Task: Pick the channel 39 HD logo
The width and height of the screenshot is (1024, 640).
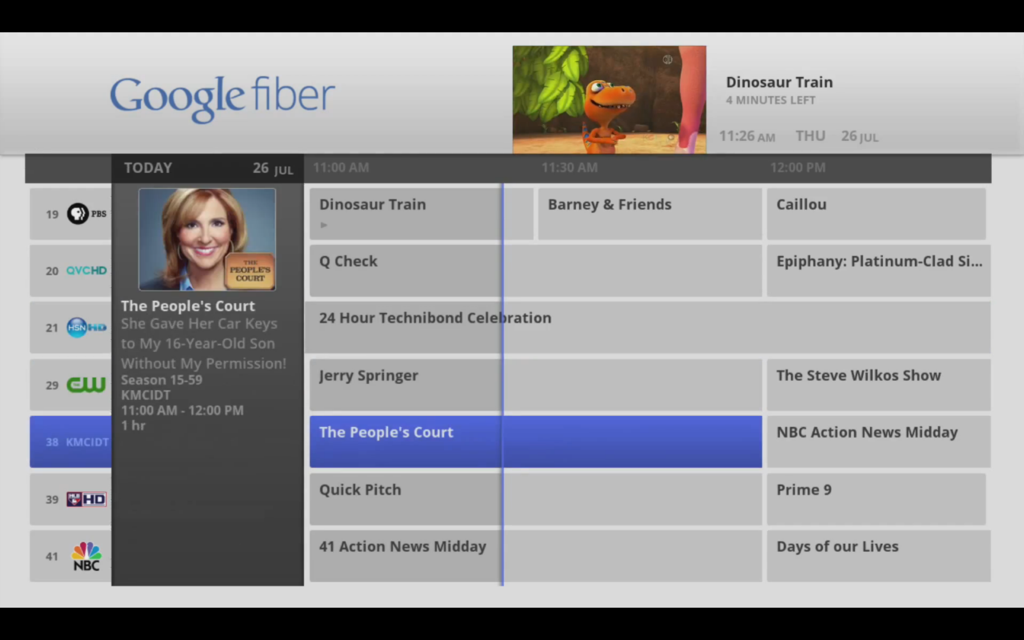Action: coord(86,499)
